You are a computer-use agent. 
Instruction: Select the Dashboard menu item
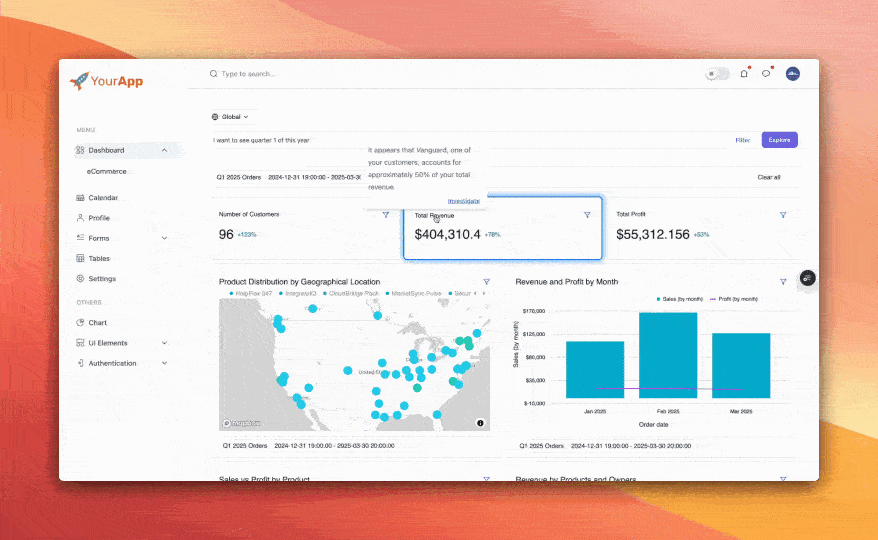[x=127, y=150]
